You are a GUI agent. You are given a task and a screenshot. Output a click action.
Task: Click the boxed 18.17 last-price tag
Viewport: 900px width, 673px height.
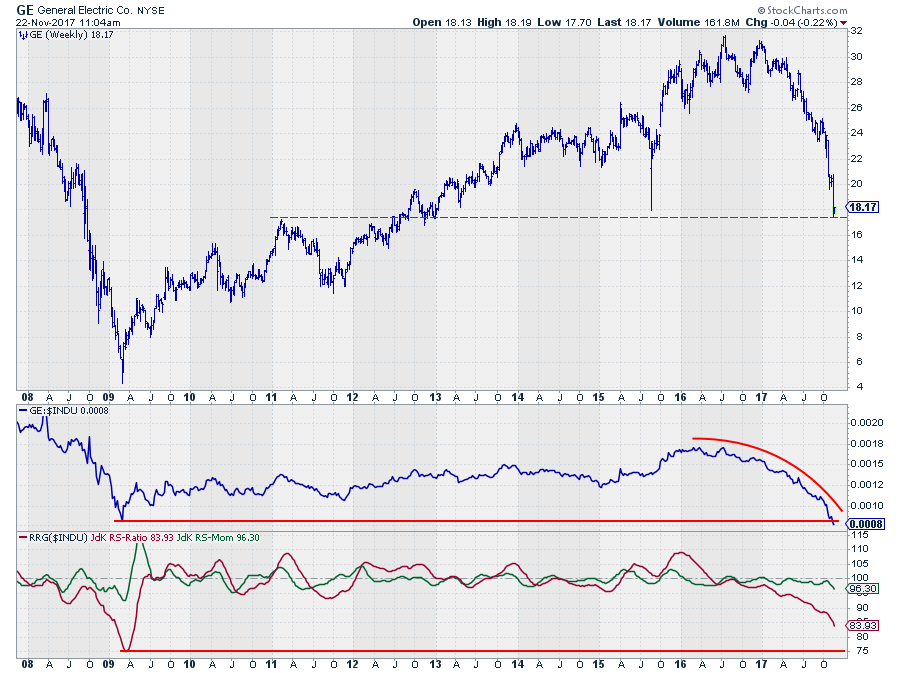click(x=863, y=207)
